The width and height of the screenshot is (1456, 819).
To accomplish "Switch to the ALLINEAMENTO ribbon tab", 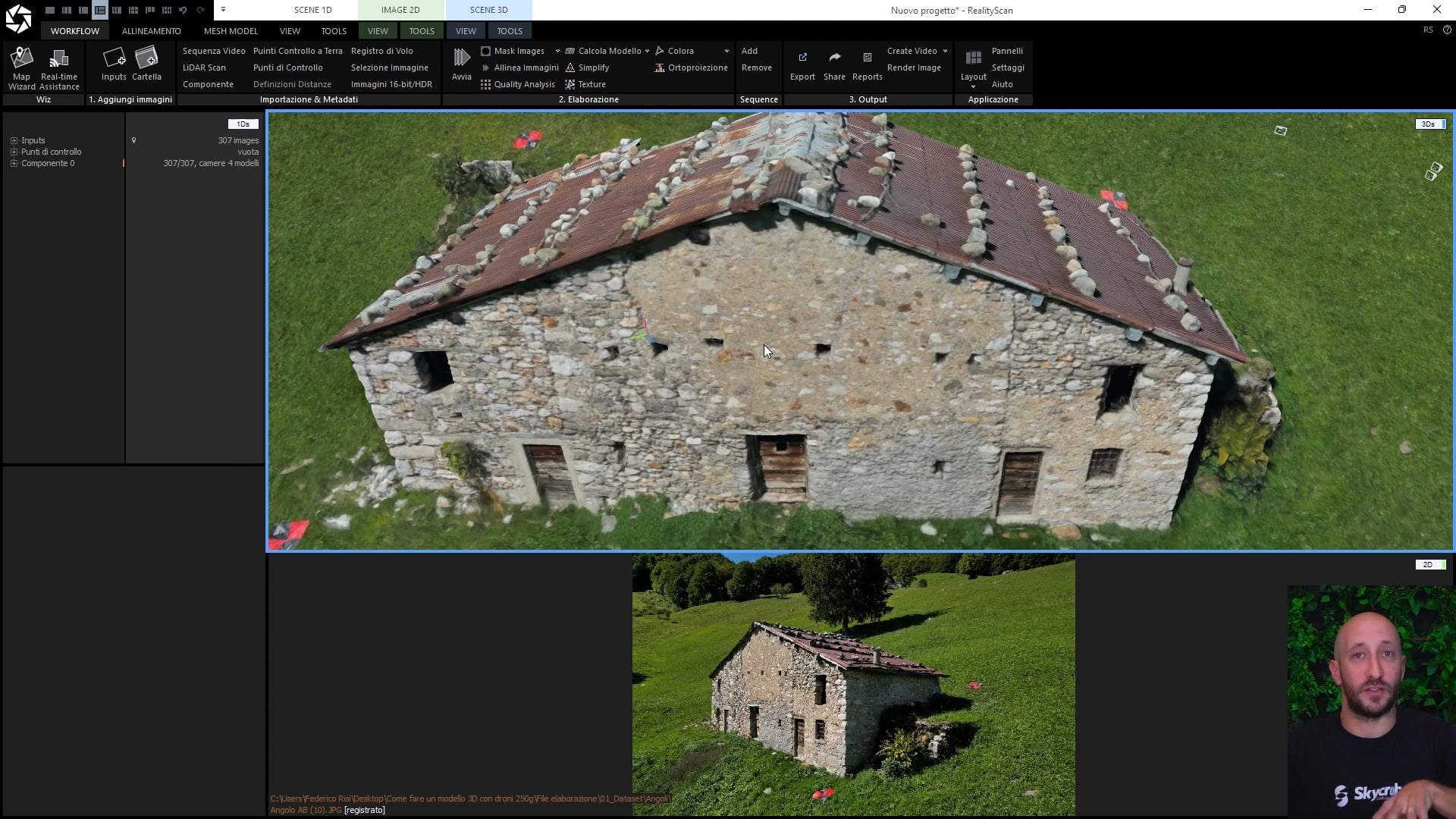I will [151, 31].
